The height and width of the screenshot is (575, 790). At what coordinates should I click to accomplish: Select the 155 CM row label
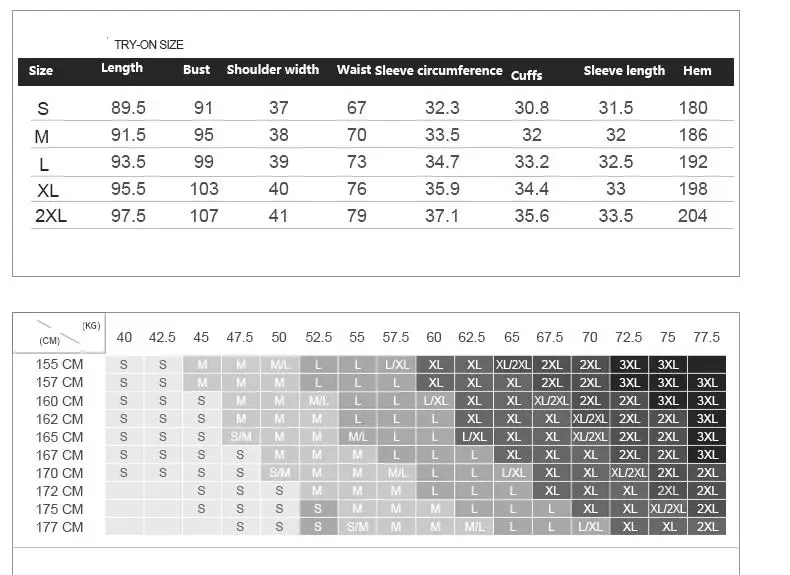coord(59,364)
